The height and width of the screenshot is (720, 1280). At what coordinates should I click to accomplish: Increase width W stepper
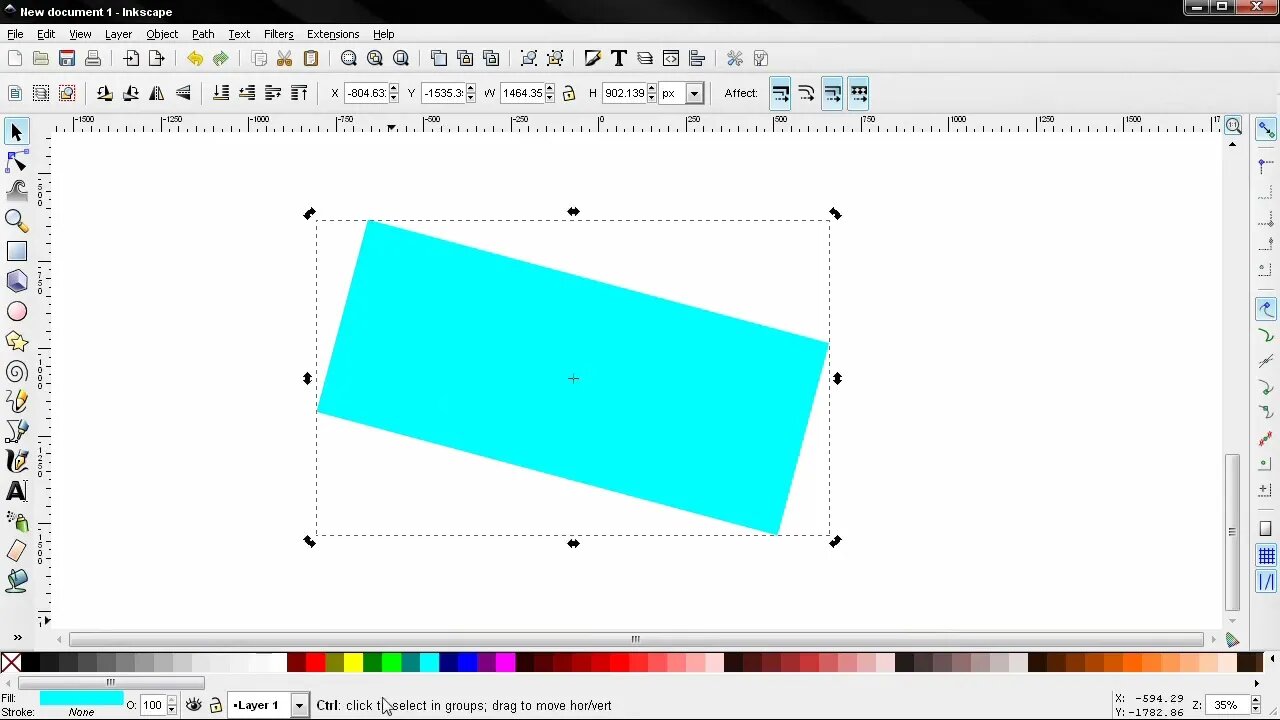[x=549, y=88]
